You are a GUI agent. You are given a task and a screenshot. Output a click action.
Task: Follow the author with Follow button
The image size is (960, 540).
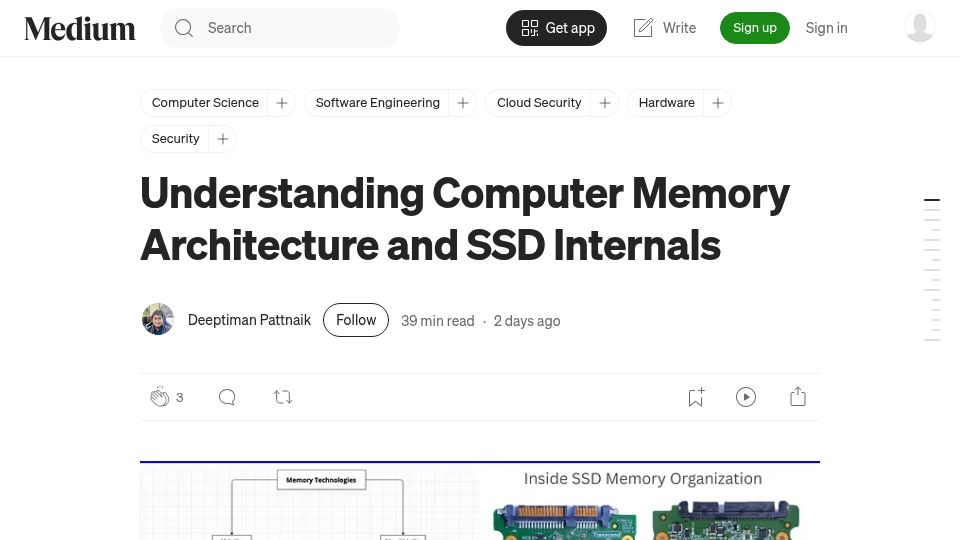[x=356, y=320]
